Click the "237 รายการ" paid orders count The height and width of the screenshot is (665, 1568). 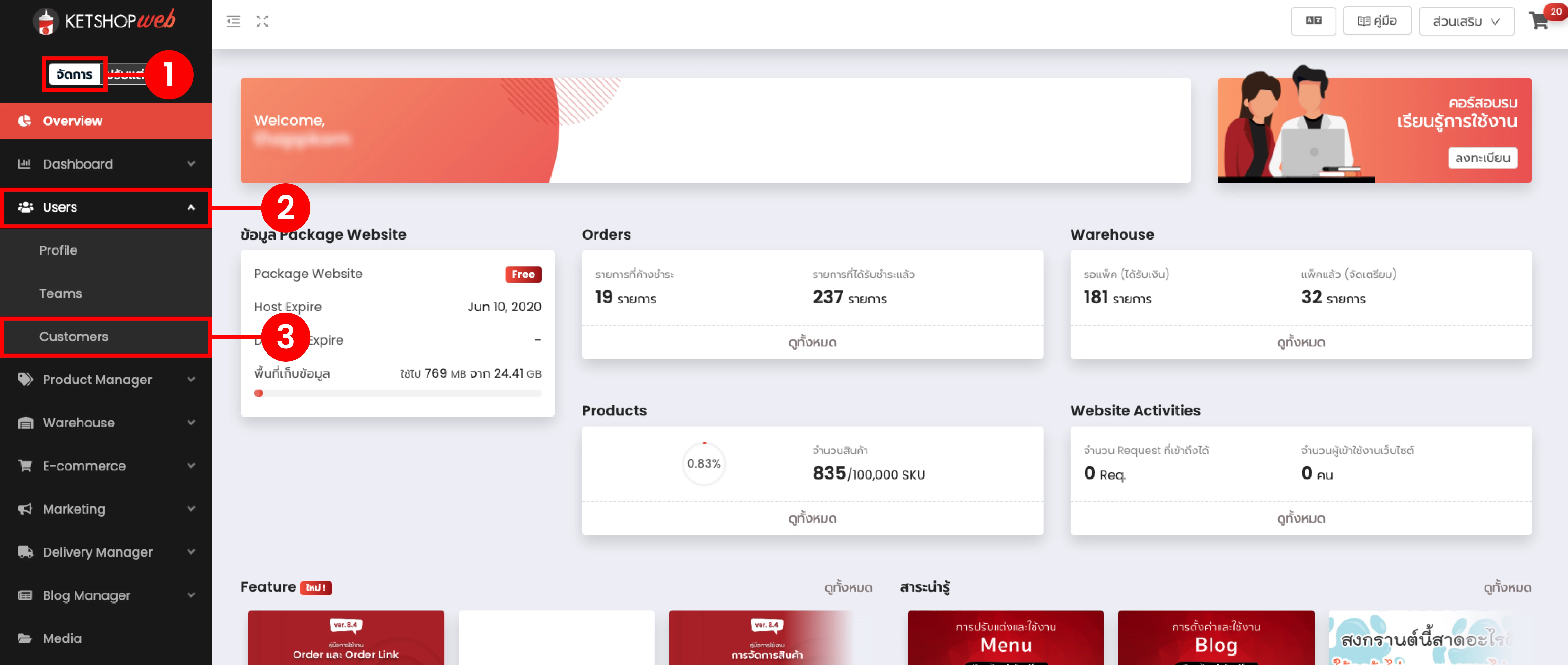(850, 298)
